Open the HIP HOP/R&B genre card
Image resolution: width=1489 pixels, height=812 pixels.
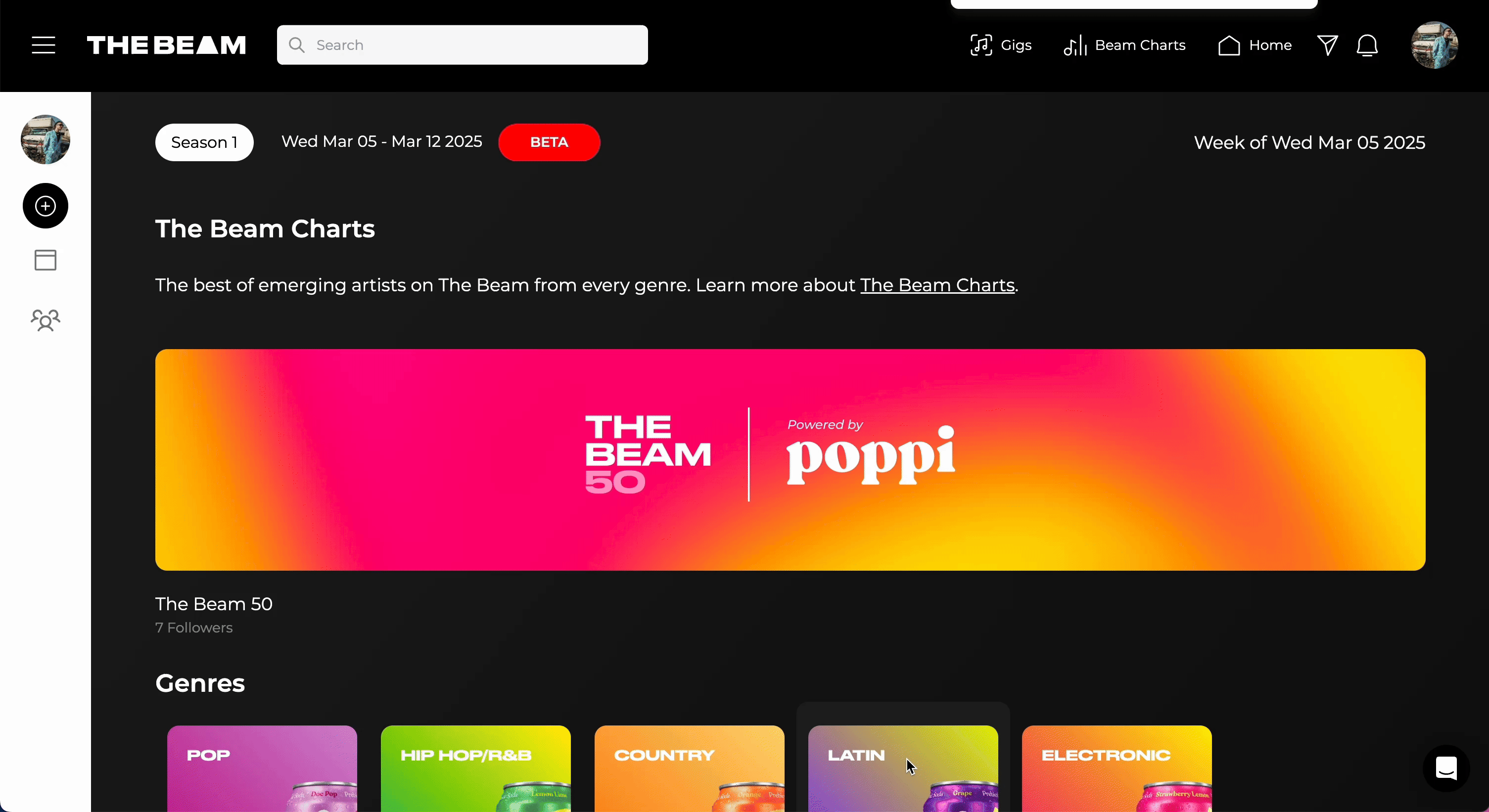(x=476, y=768)
